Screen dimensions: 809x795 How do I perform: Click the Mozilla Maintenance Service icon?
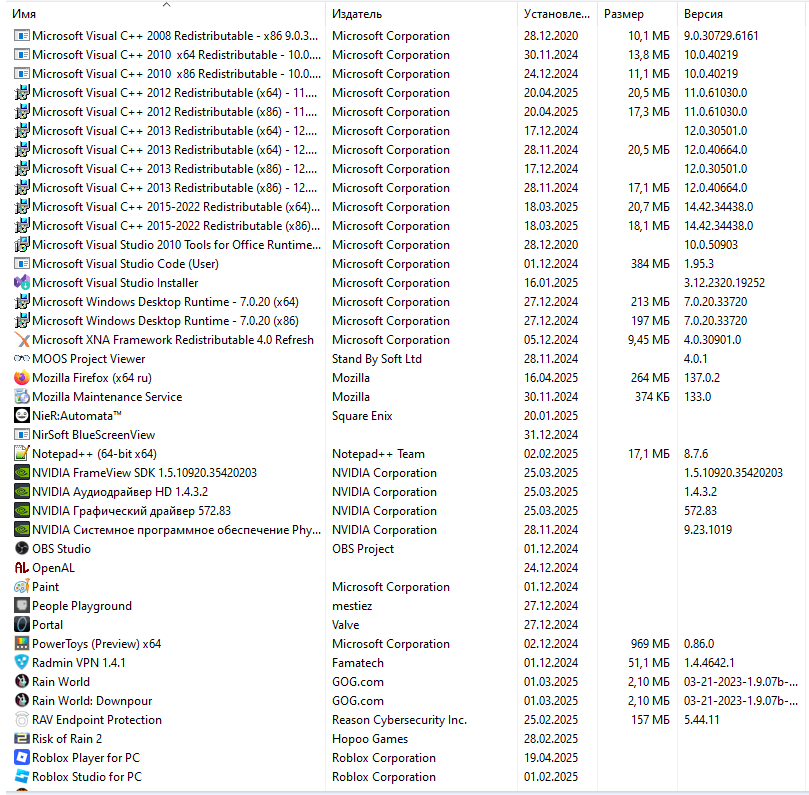point(22,397)
